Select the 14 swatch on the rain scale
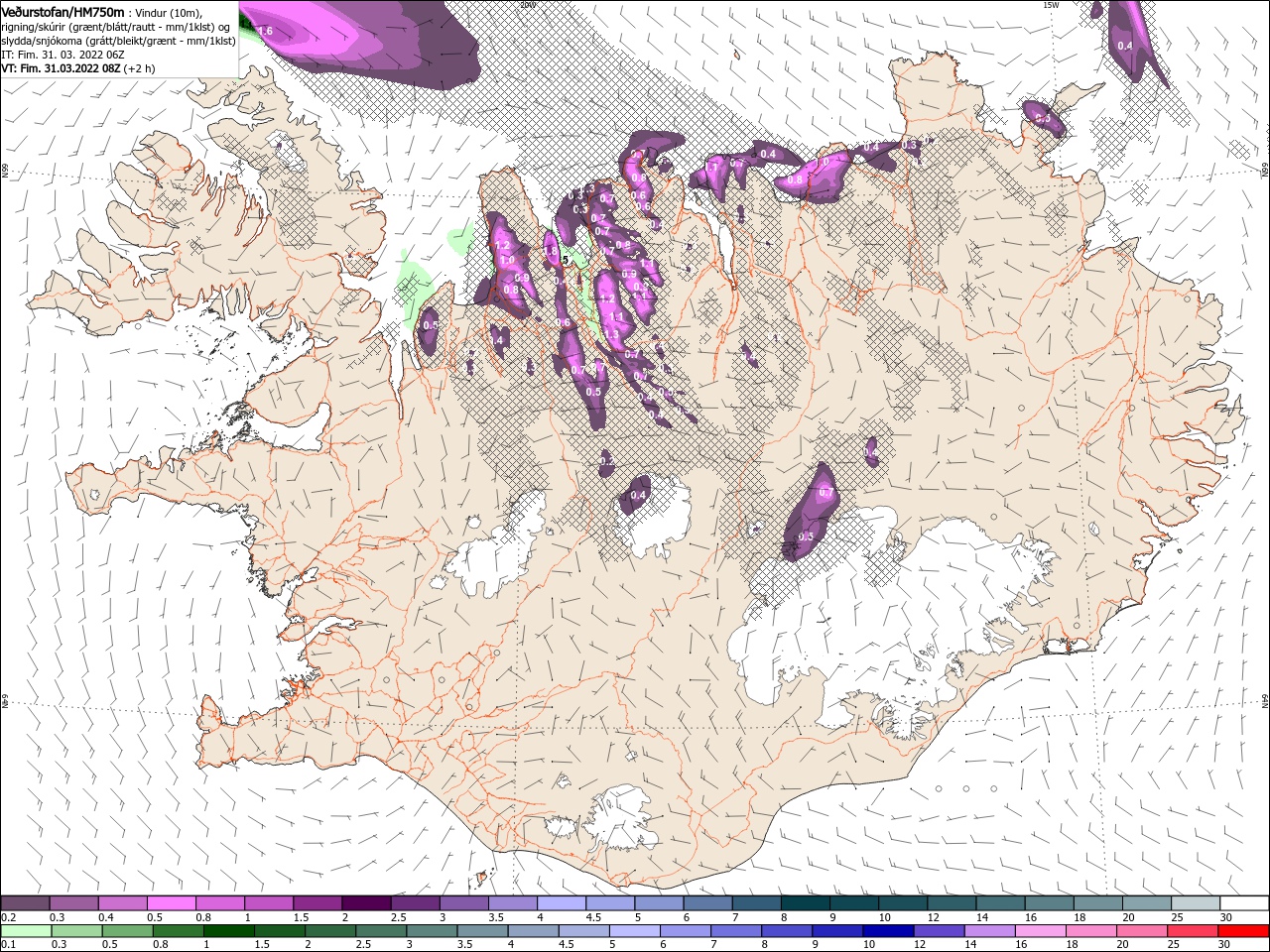 pos(990,931)
